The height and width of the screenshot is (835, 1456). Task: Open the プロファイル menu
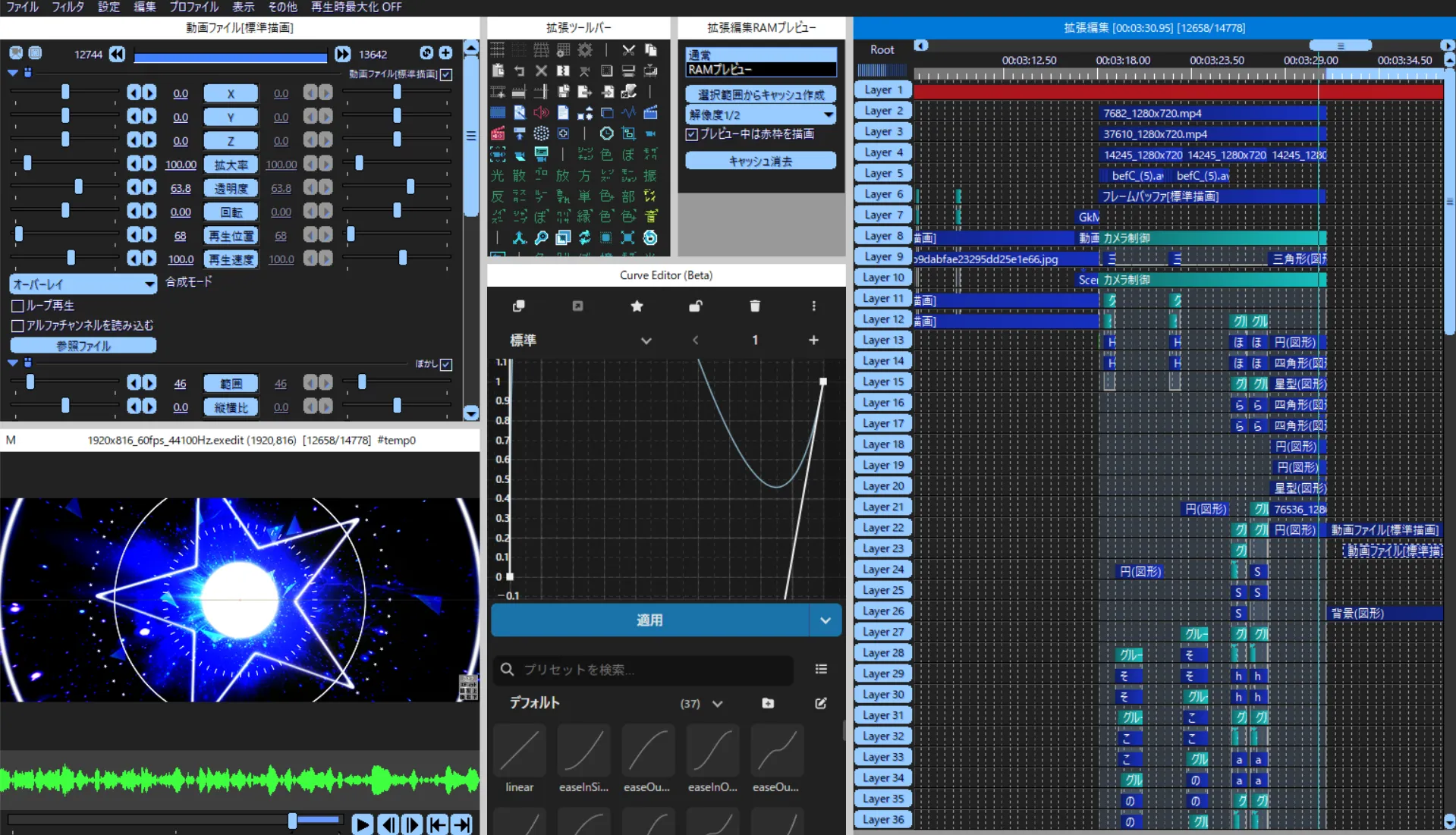click(193, 7)
